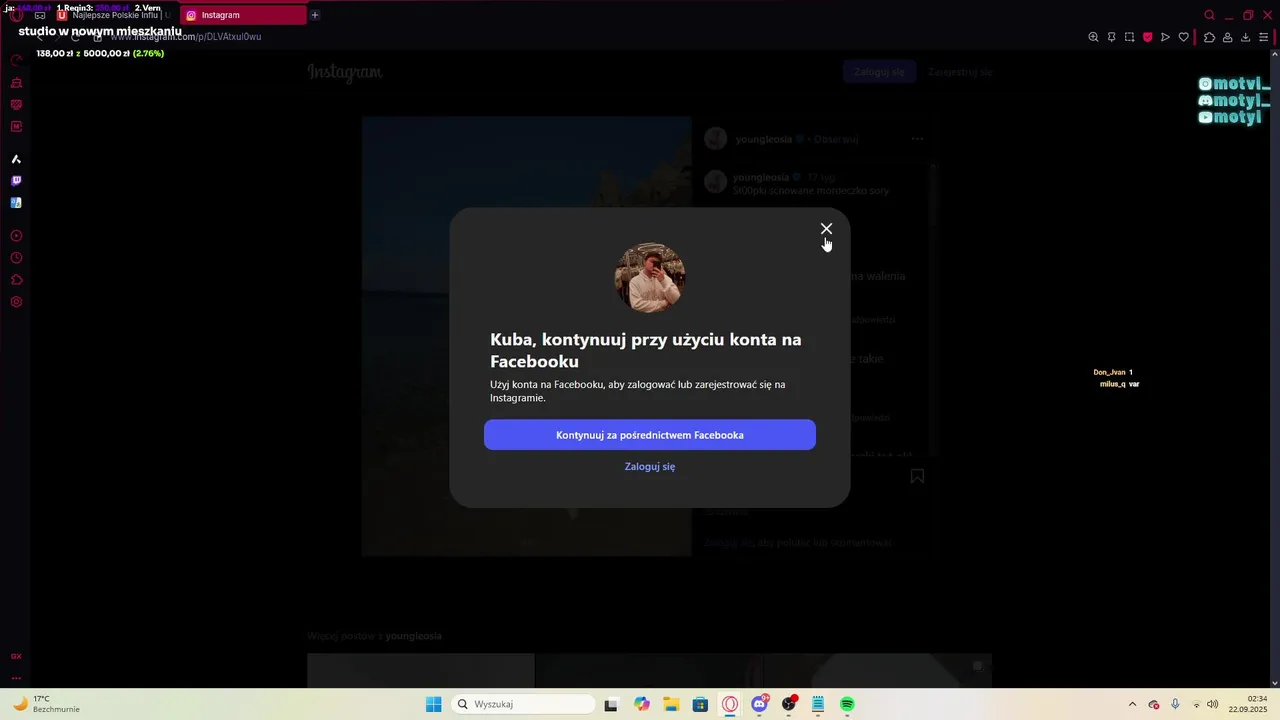Click Zarejestruj się link in Instagram header
The height and width of the screenshot is (720, 1280).
click(x=960, y=72)
